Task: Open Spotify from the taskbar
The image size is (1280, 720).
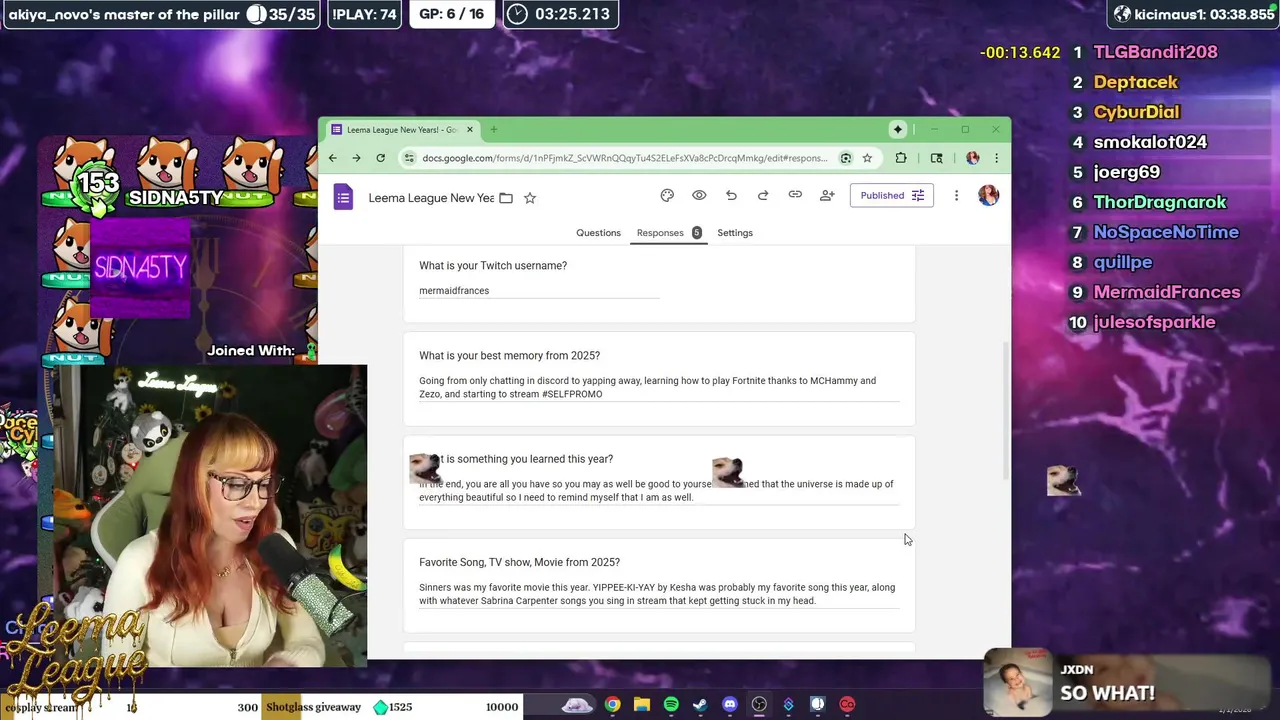Action: coord(671,705)
